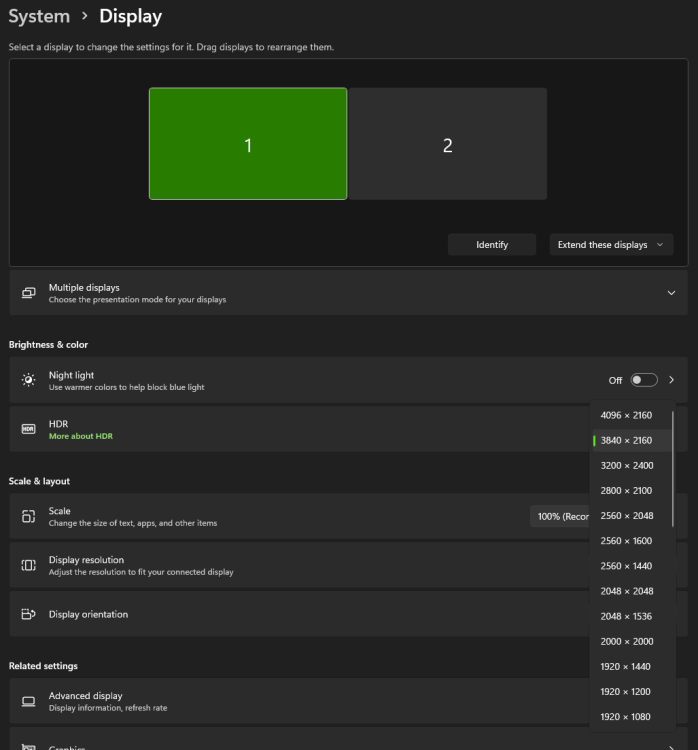
Task: Choose 3840 × 2160 resolution
Action: 630,441
